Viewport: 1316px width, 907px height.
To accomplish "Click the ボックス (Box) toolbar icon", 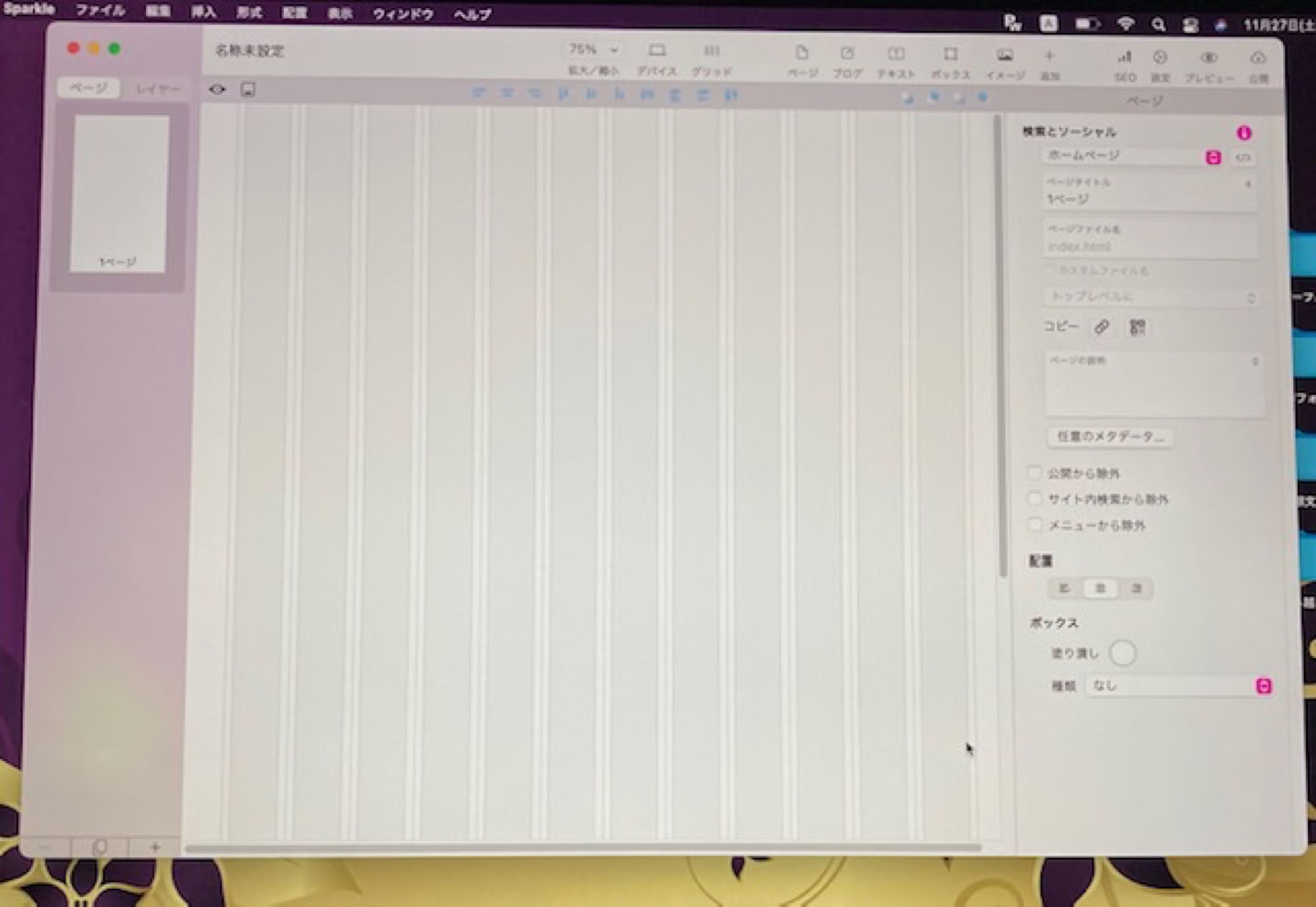I will tap(950, 54).
